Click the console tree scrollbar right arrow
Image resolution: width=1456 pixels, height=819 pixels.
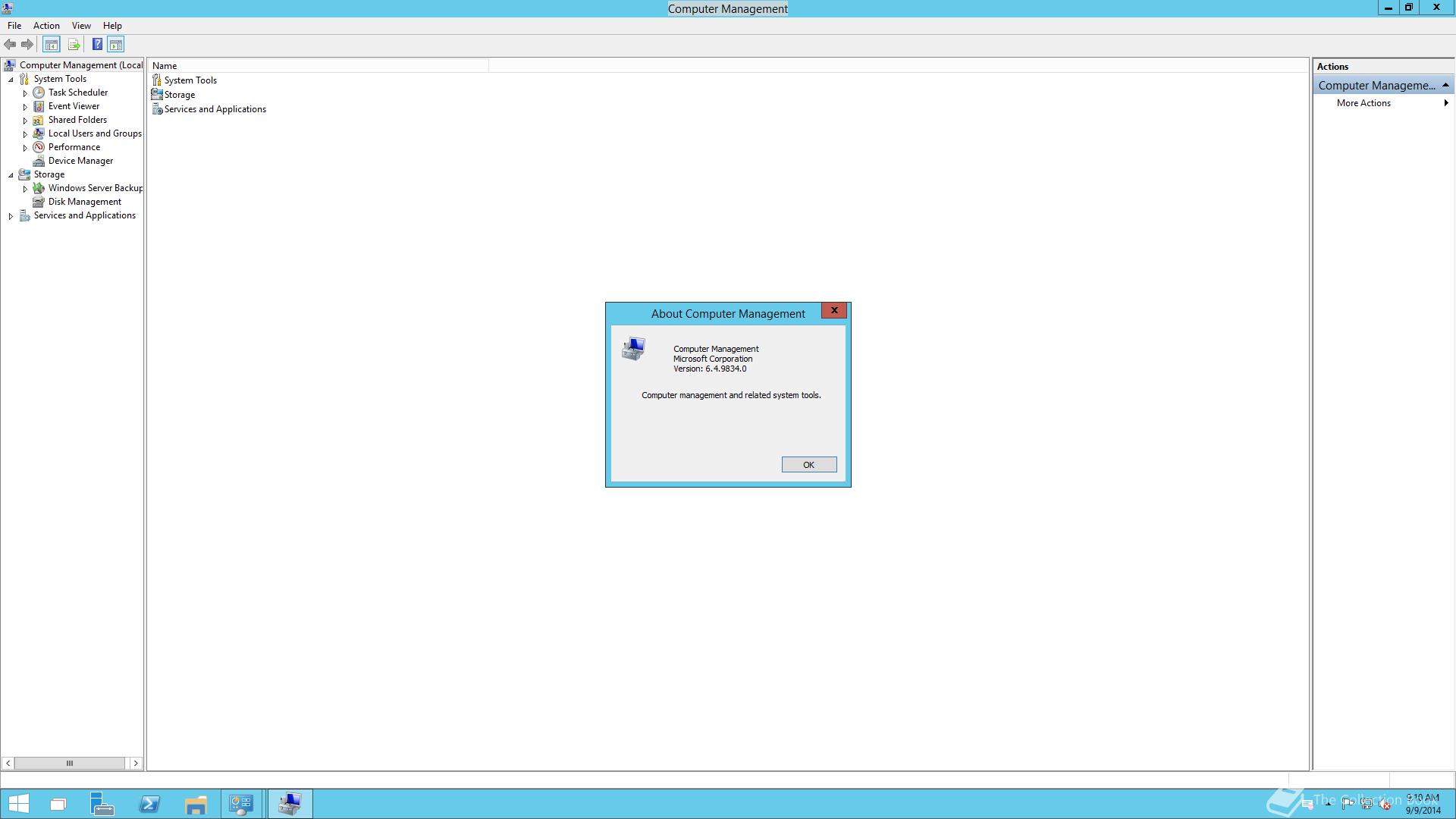pyautogui.click(x=136, y=764)
